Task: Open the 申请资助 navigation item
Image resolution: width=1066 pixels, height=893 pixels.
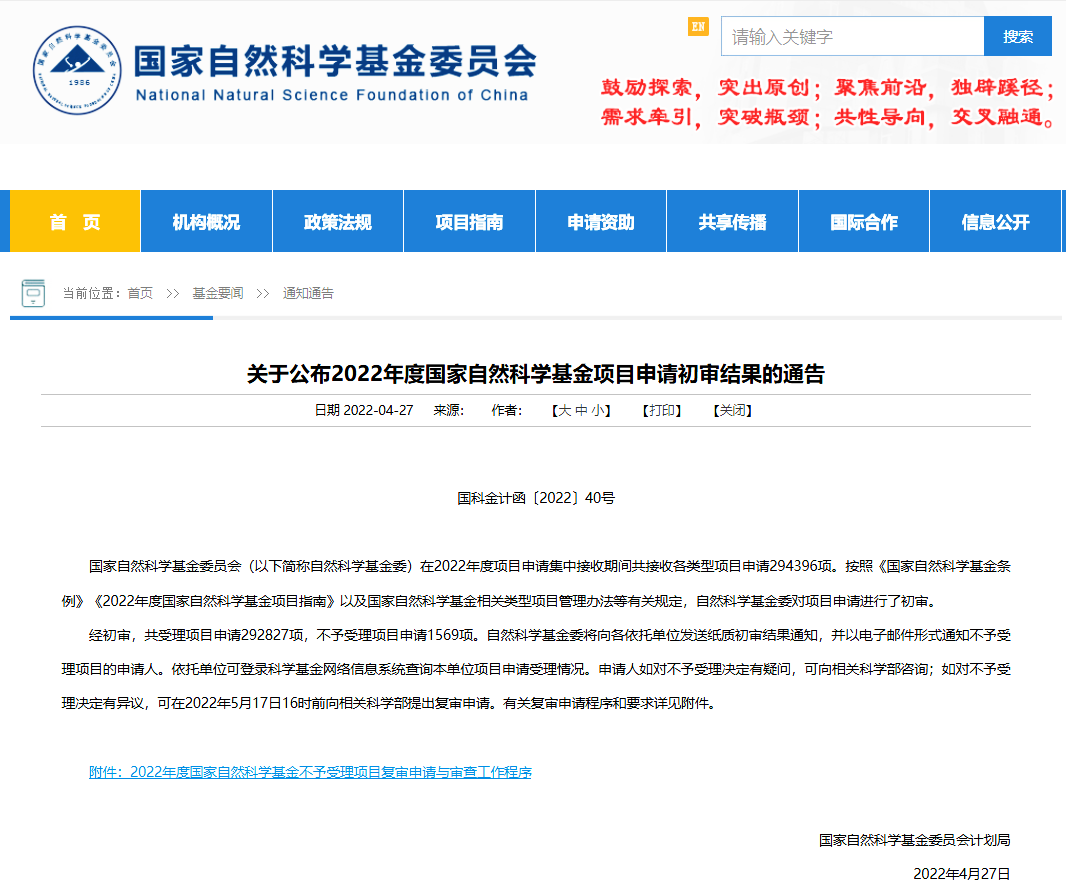Action: coord(601,222)
